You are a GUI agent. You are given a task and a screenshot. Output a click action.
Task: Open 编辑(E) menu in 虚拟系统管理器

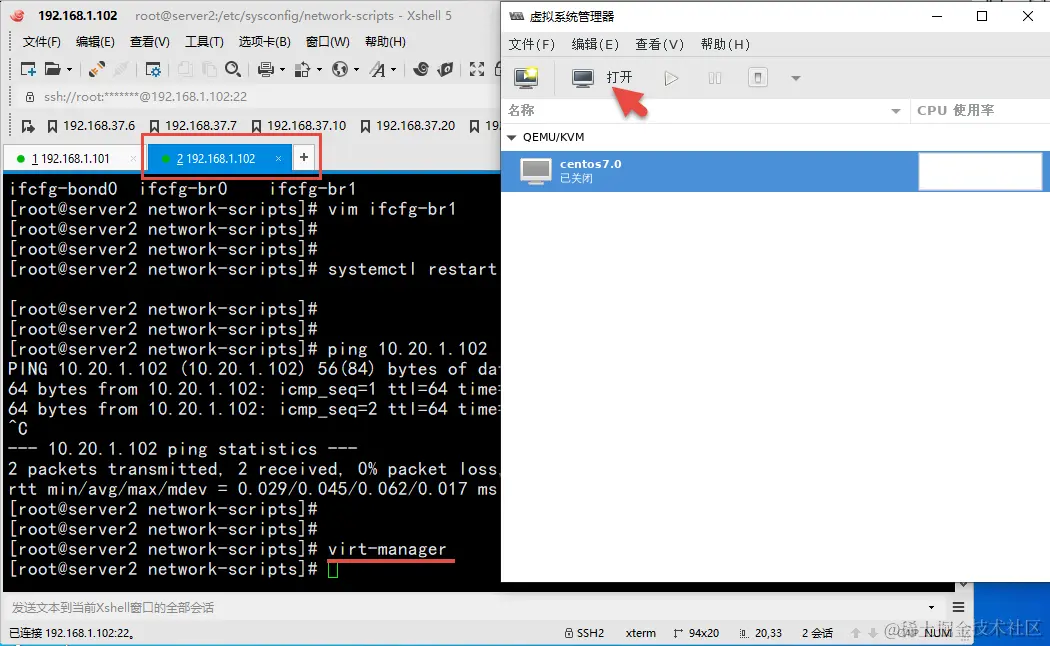595,44
